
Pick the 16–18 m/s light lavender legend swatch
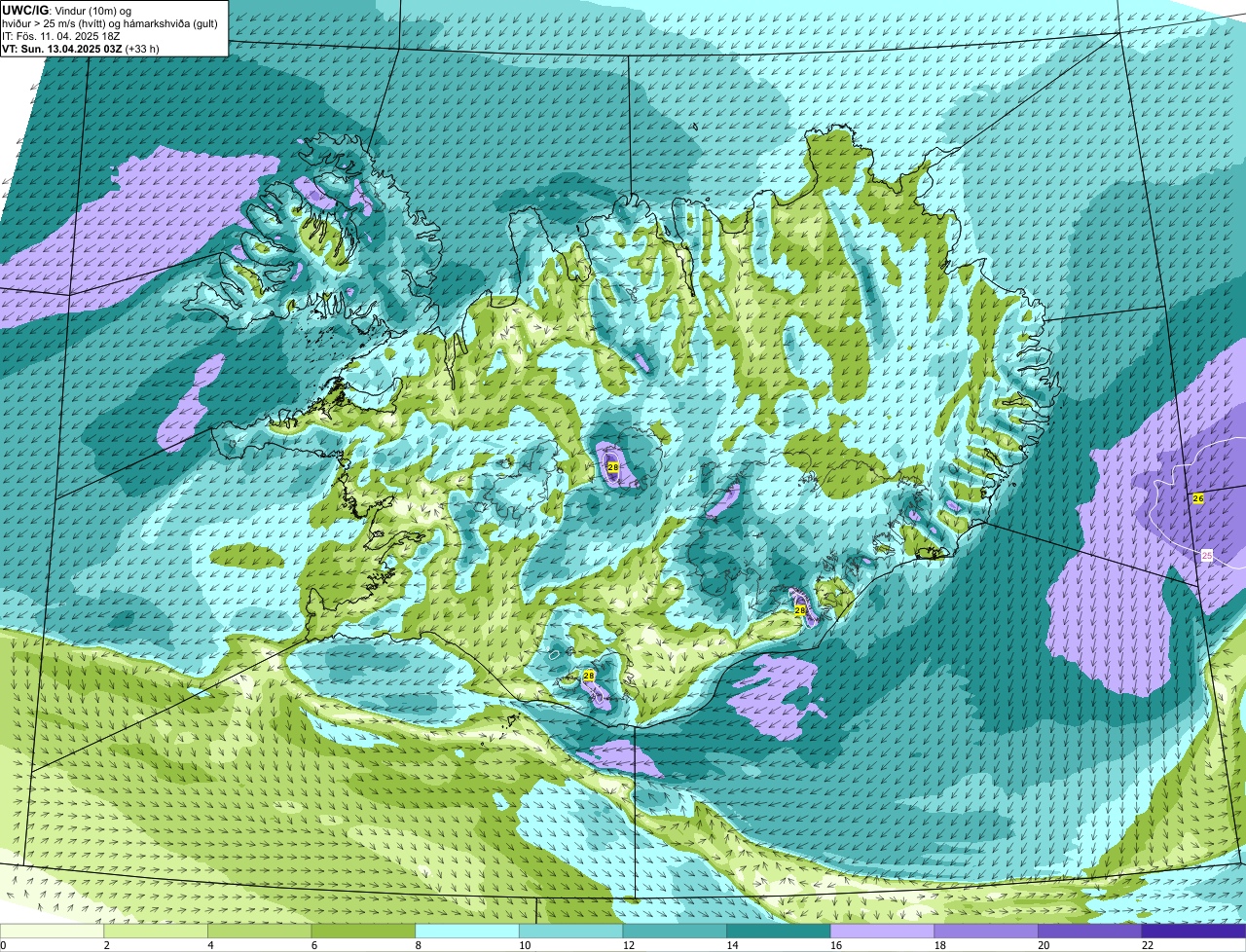(882, 931)
